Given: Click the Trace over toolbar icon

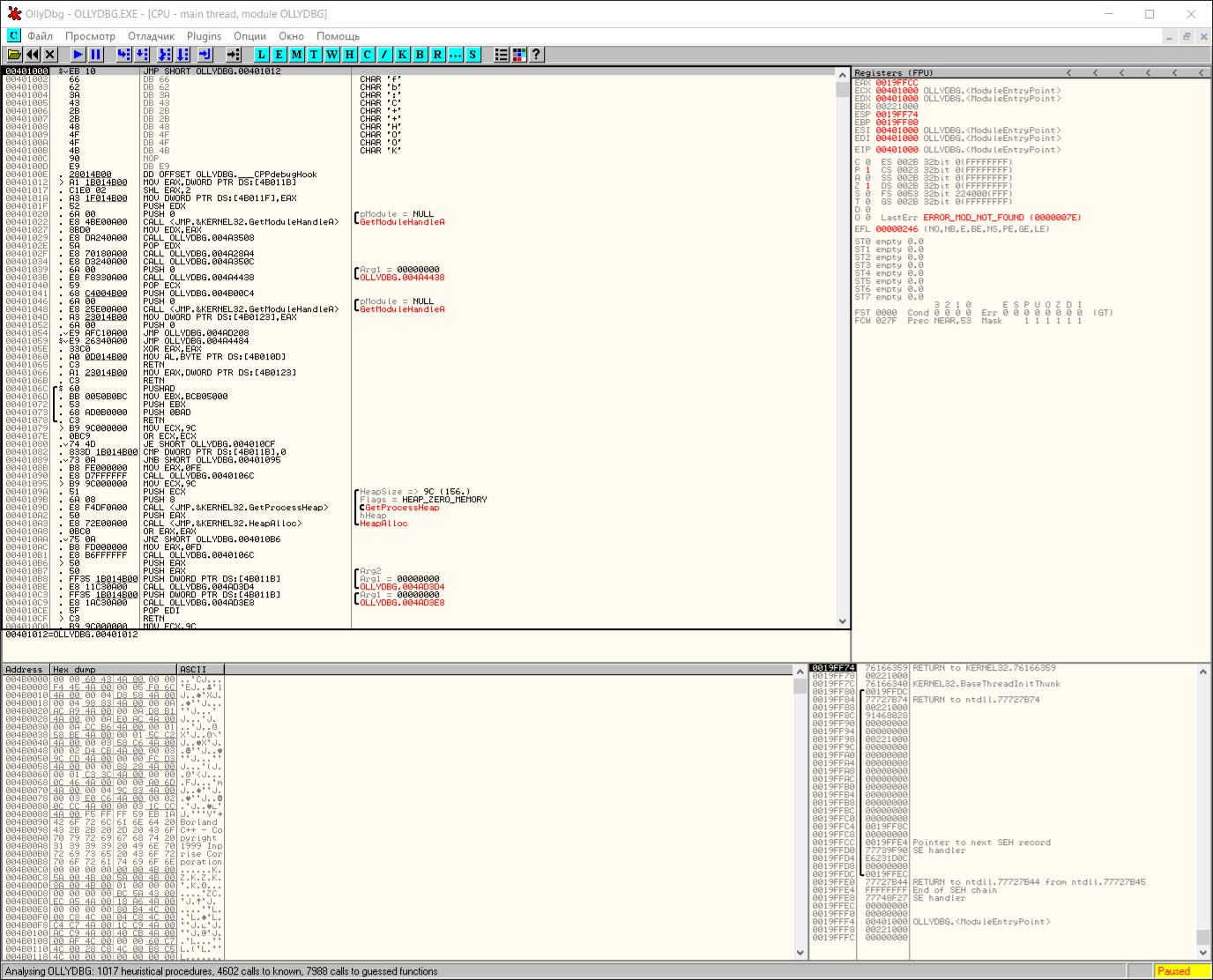Looking at the screenshot, I should (x=182, y=55).
